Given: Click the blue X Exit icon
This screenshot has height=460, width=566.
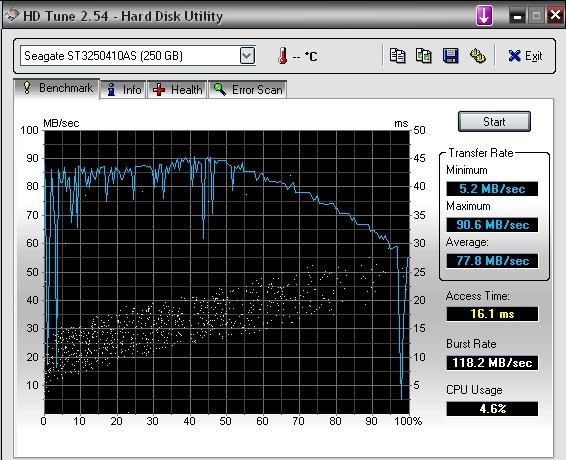Looking at the screenshot, I should click(514, 56).
